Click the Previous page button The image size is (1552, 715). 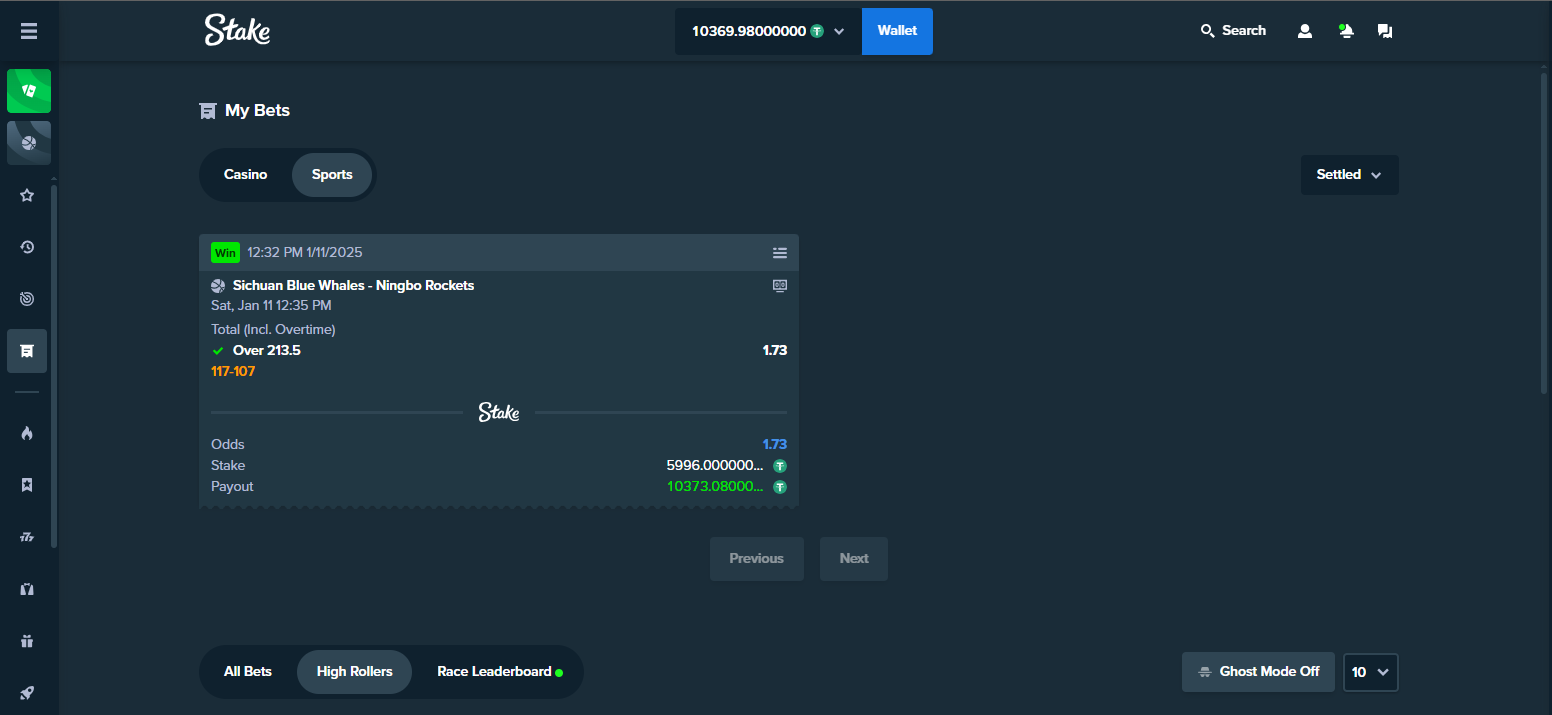(757, 559)
